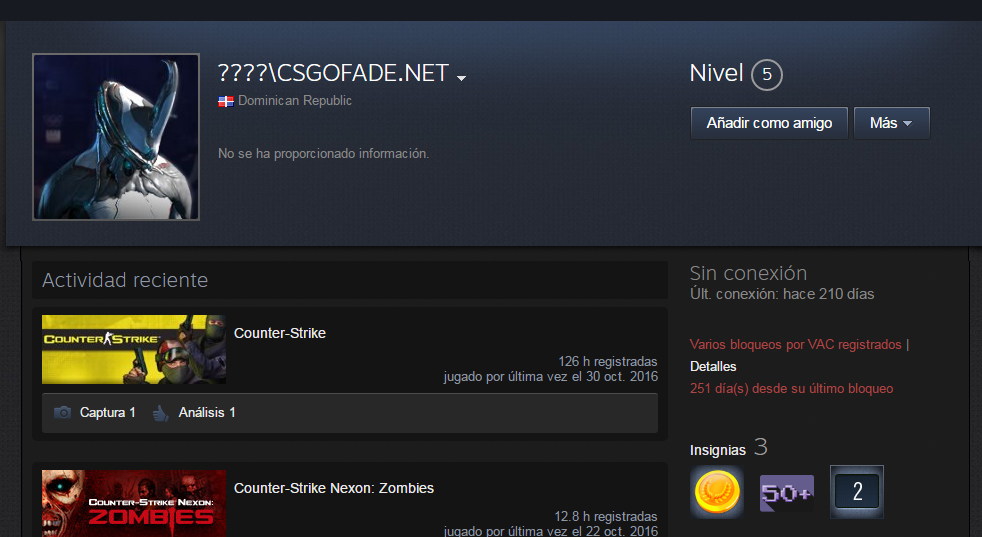
Task: Open the Análisis 1 reviews link
Action: pyautogui.click(x=207, y=412)
